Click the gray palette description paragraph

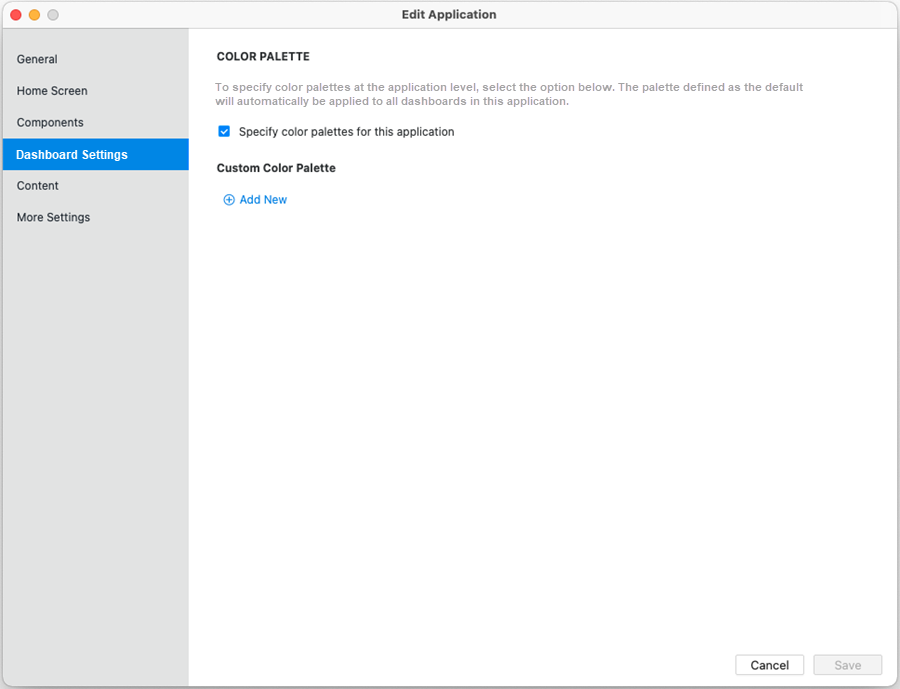pos(509,94)
